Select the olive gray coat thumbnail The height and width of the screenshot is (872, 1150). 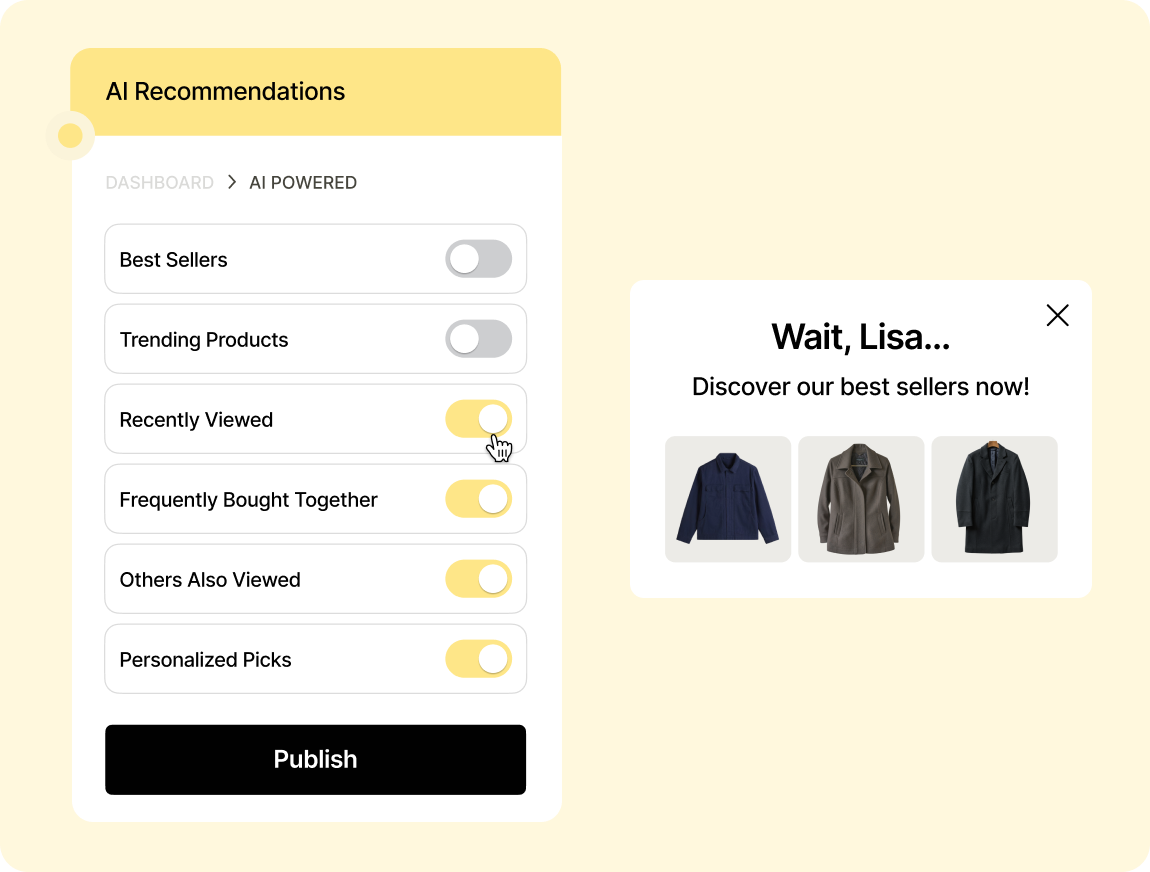(861, 499)
